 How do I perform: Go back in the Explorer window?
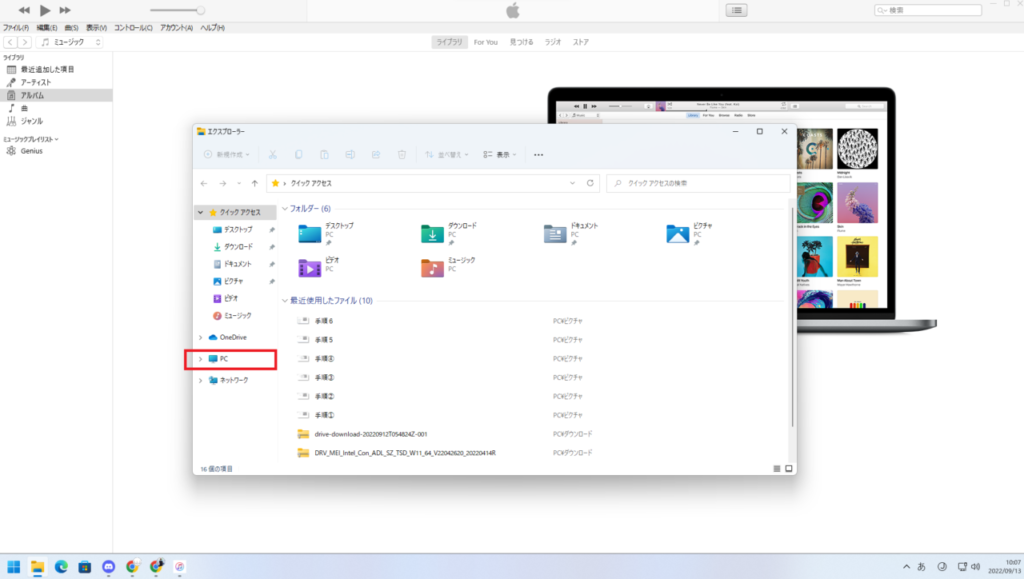(x=204, y=183)
